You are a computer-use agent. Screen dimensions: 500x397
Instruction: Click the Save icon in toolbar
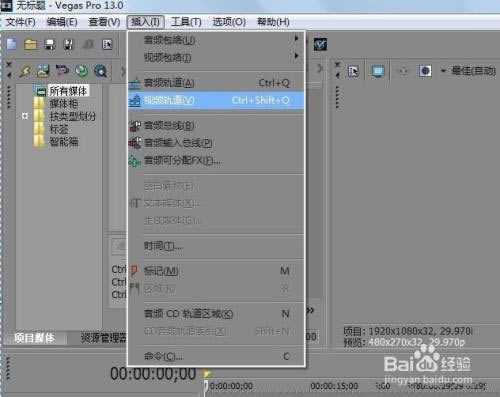pos(50,44)
